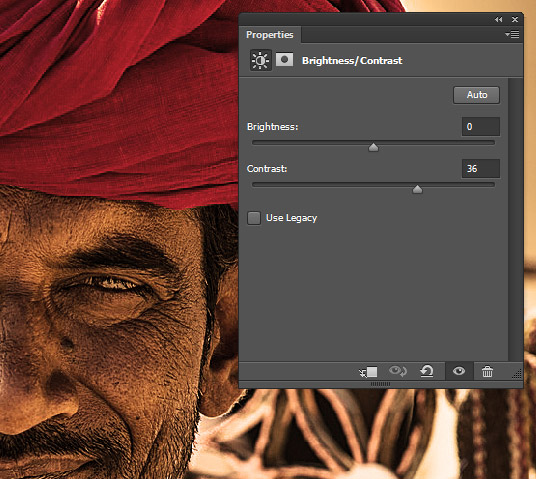The image size is (536, 479).
Task: Click the Brightness slider handle
Action: point(373,147)
